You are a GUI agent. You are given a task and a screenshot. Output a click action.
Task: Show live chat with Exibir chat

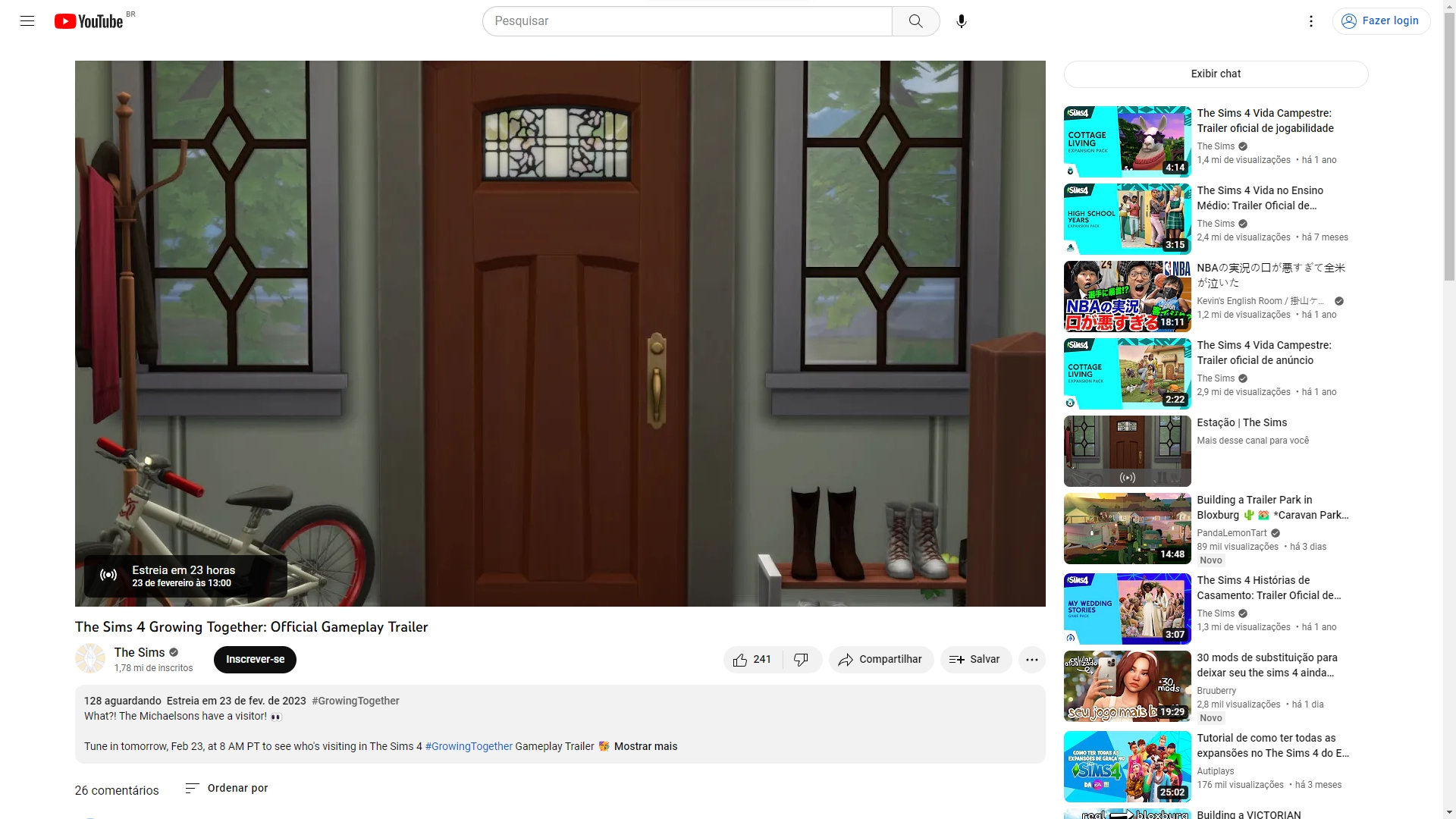tap(1215, 74)
